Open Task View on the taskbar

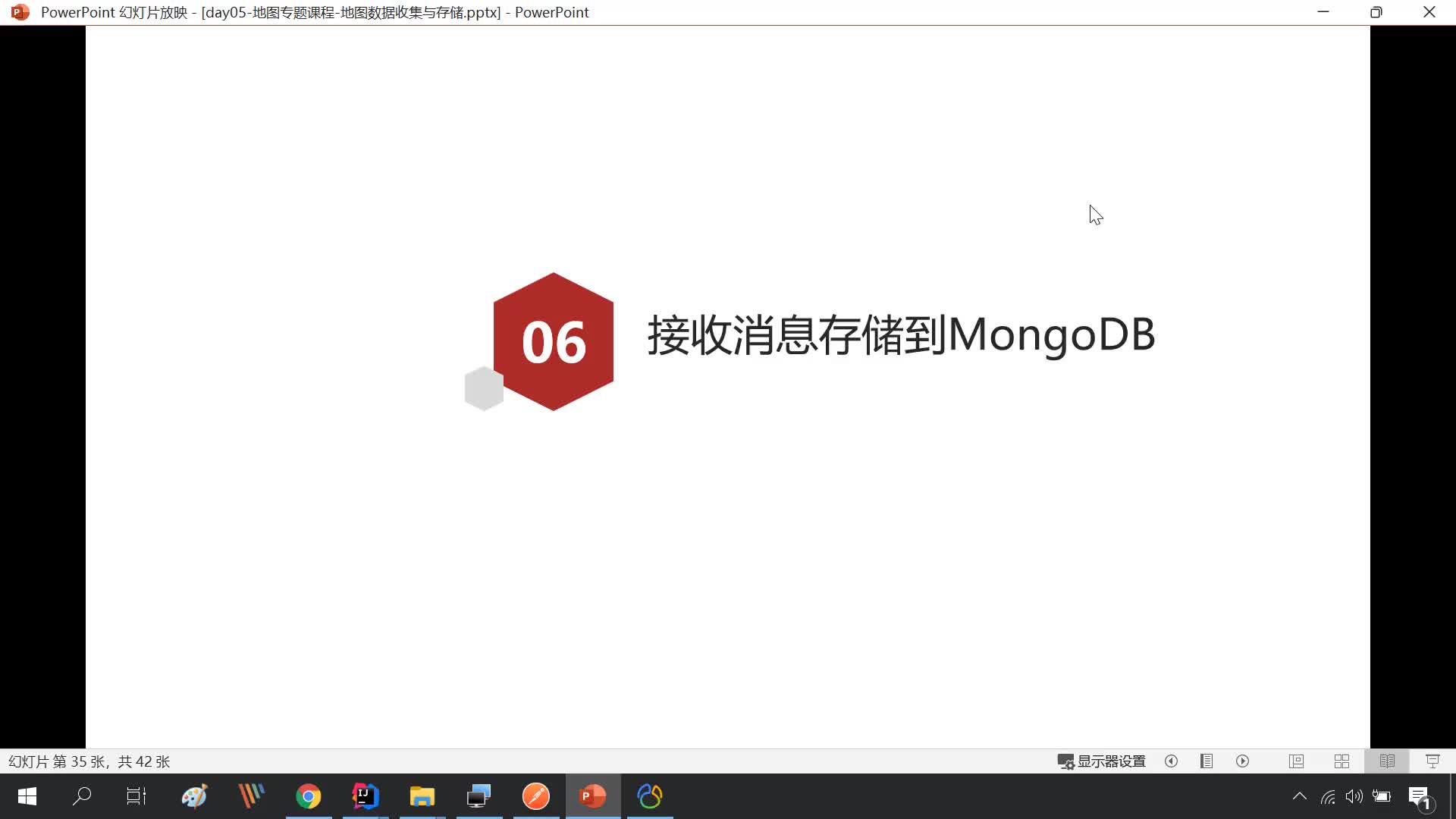coord(136,796)
